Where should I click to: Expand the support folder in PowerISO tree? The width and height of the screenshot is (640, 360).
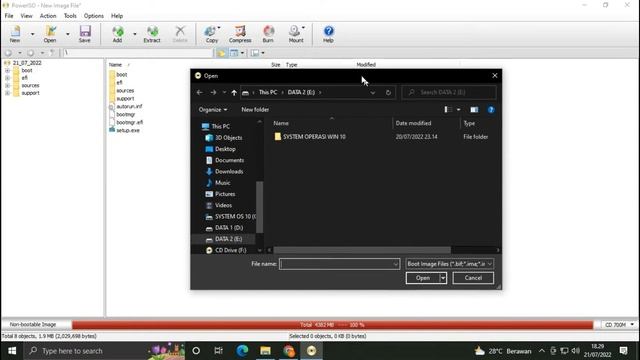[x=7, y=93]
